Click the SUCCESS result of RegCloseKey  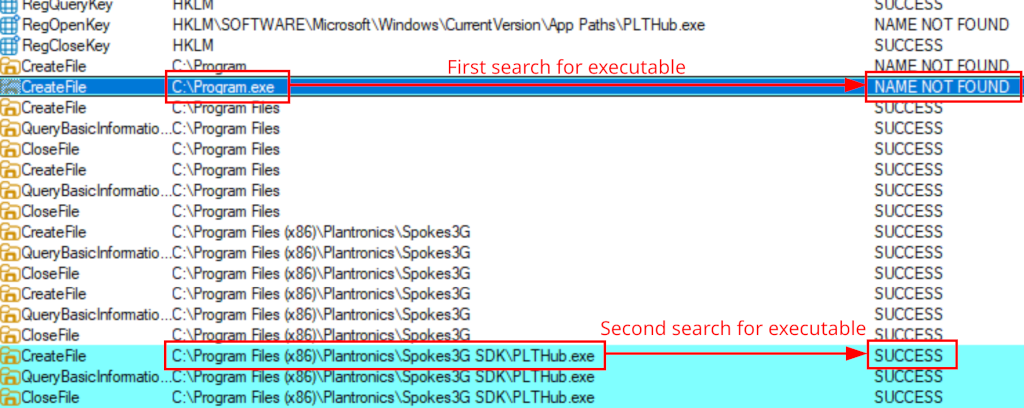coord(909,45)
